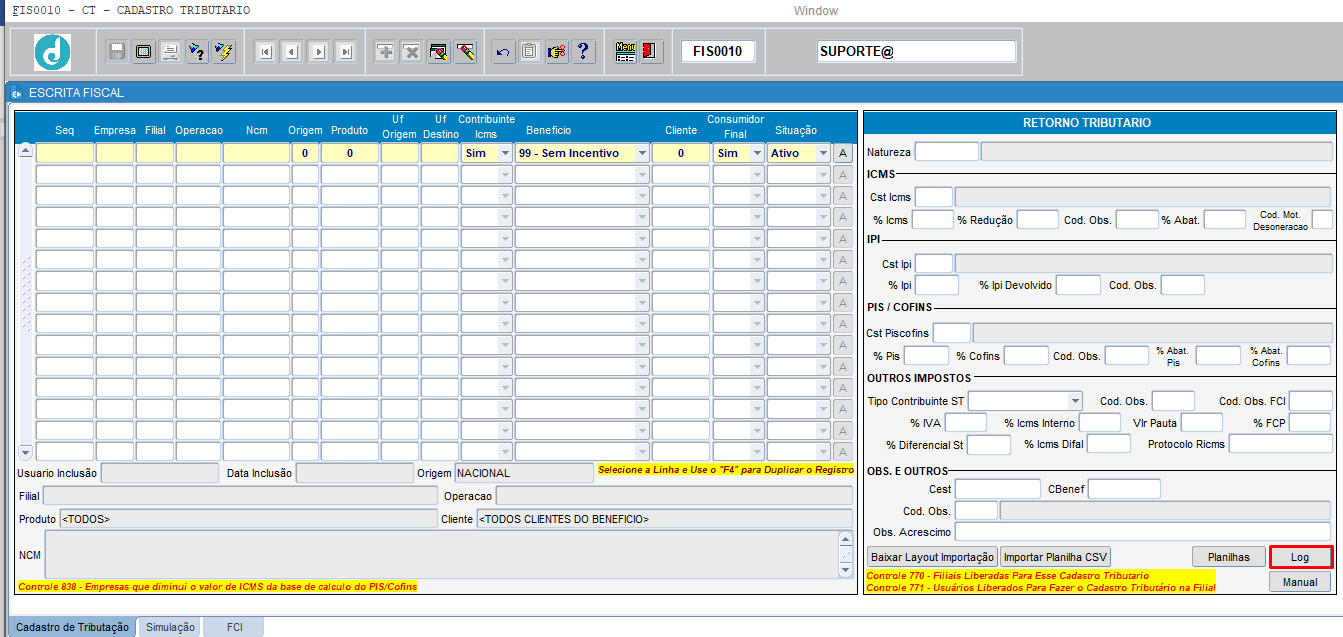Click the Log button

[1300, 557]
